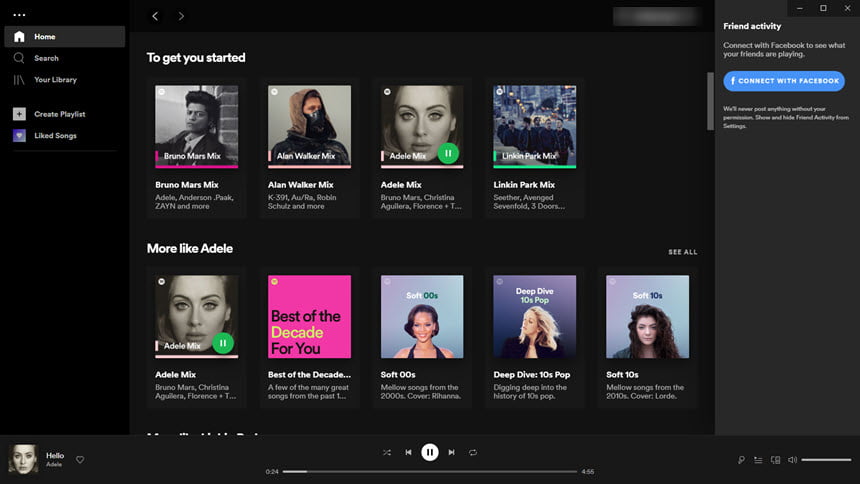The image size is (860, 484).
Task: Toggle repeat mode
Action: [473, 453]
